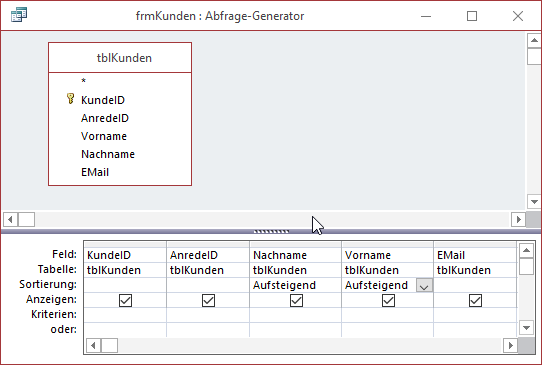Click the Access query icon in title bar
The height and width of the screenshot is (365, 542).
coord(19,15)
